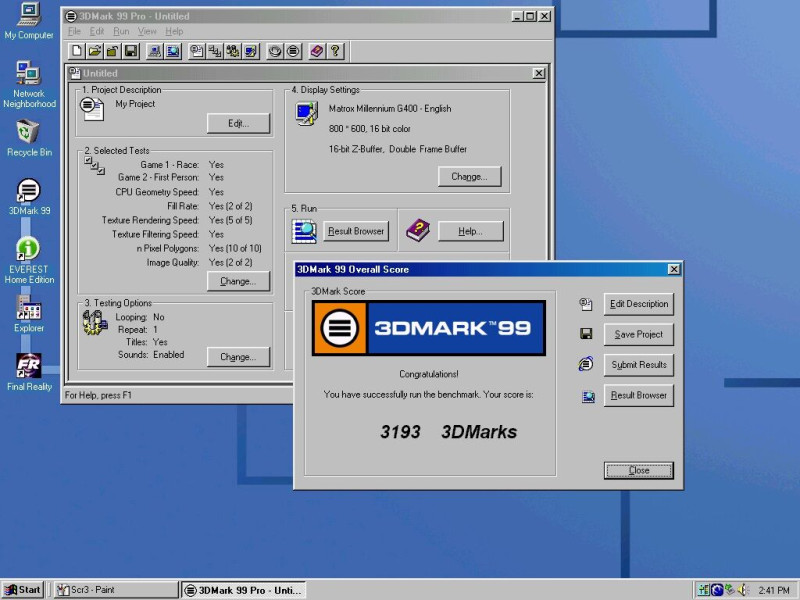This screenshot has width=800, height=600.
Task: Click Change... button under Selected Tests
Action: tap(238, 281)
